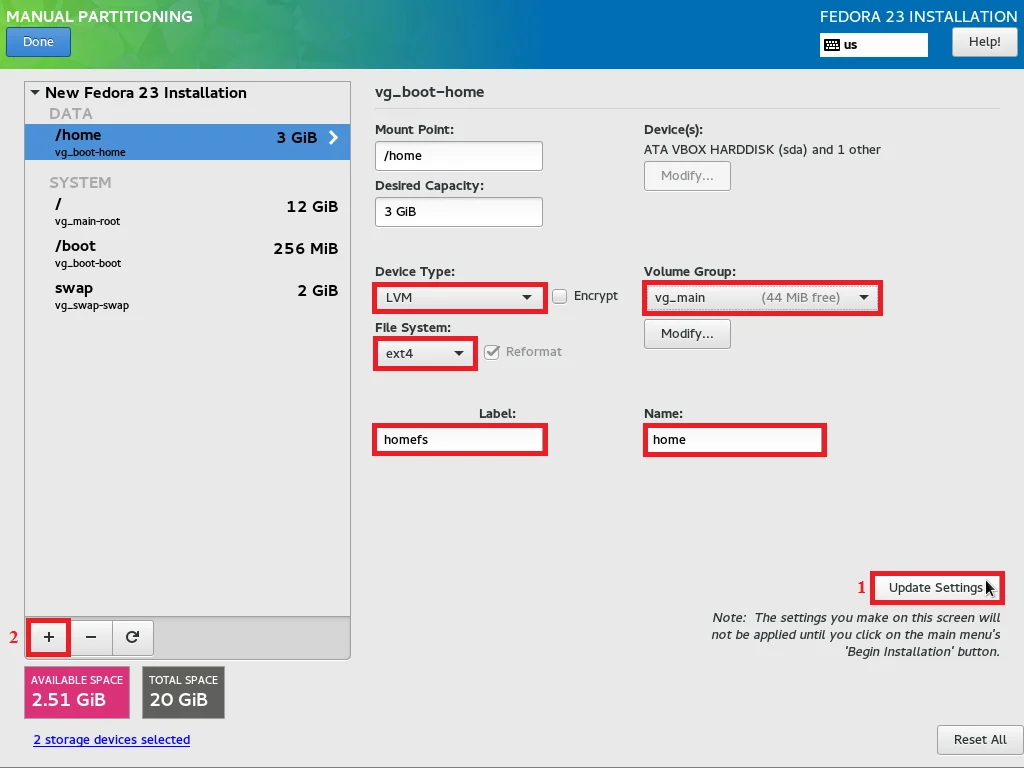Screen dimensions: 1024x768
Task: Open the Help! button
Action: click(984, 42)
